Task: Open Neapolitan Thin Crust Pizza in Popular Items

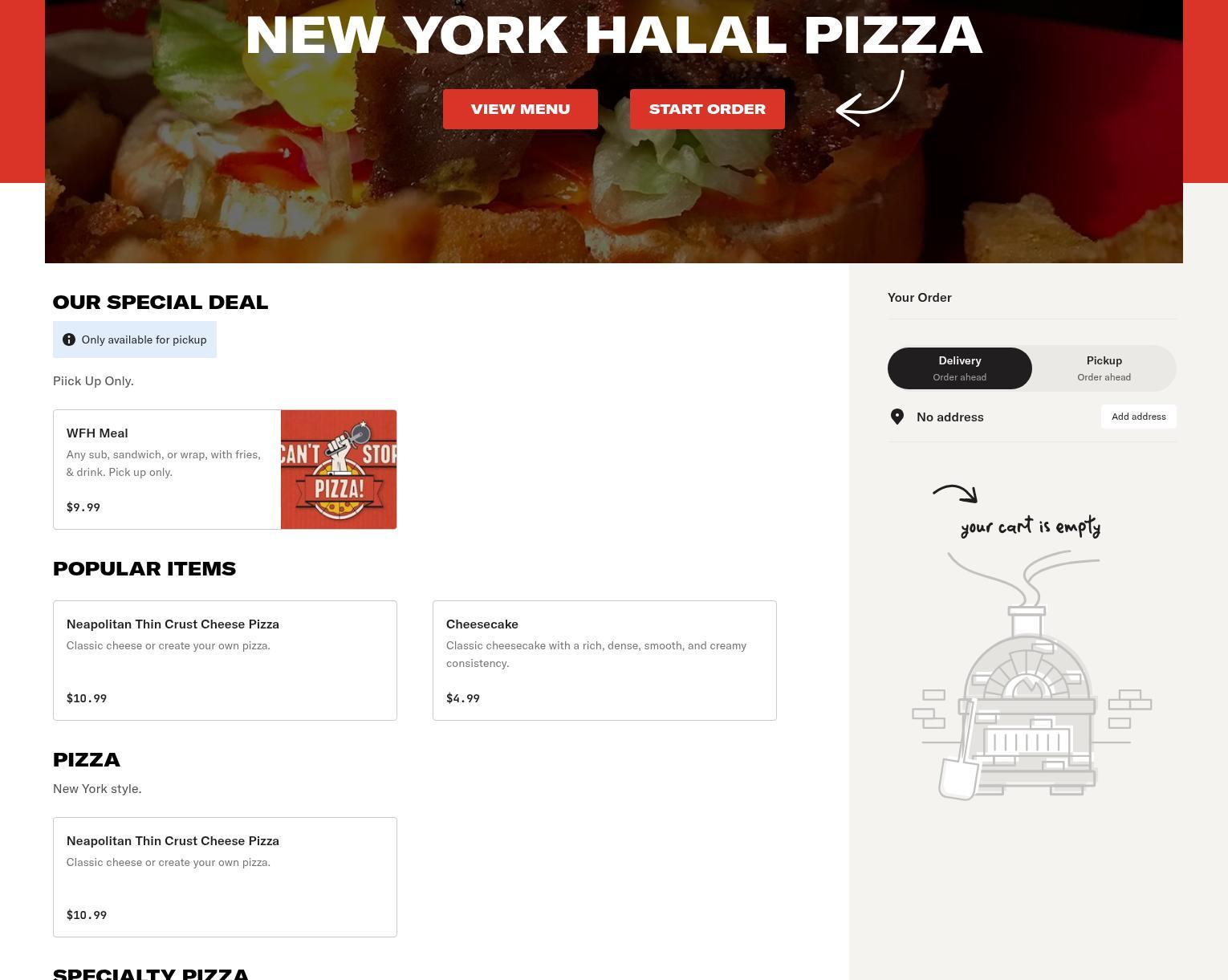Action: (x=225, y=661)
